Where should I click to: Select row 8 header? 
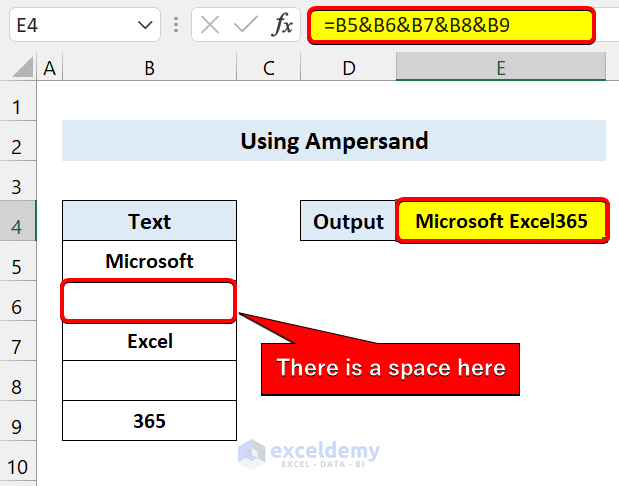18,381
